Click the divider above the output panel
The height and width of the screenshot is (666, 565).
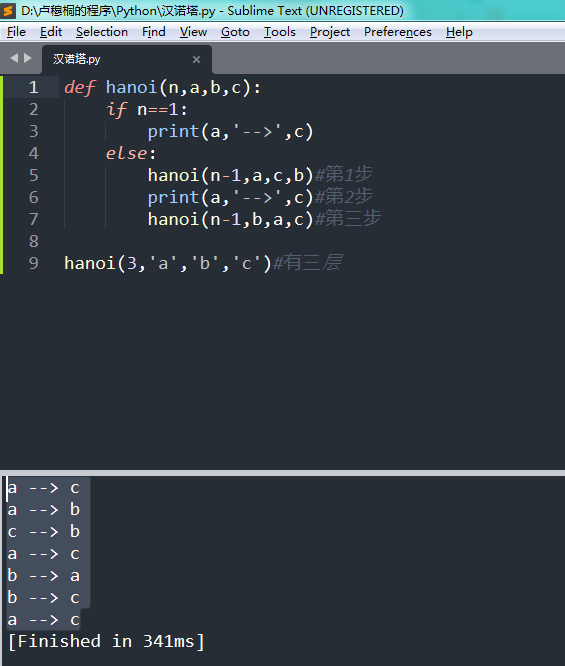[282, 472]
